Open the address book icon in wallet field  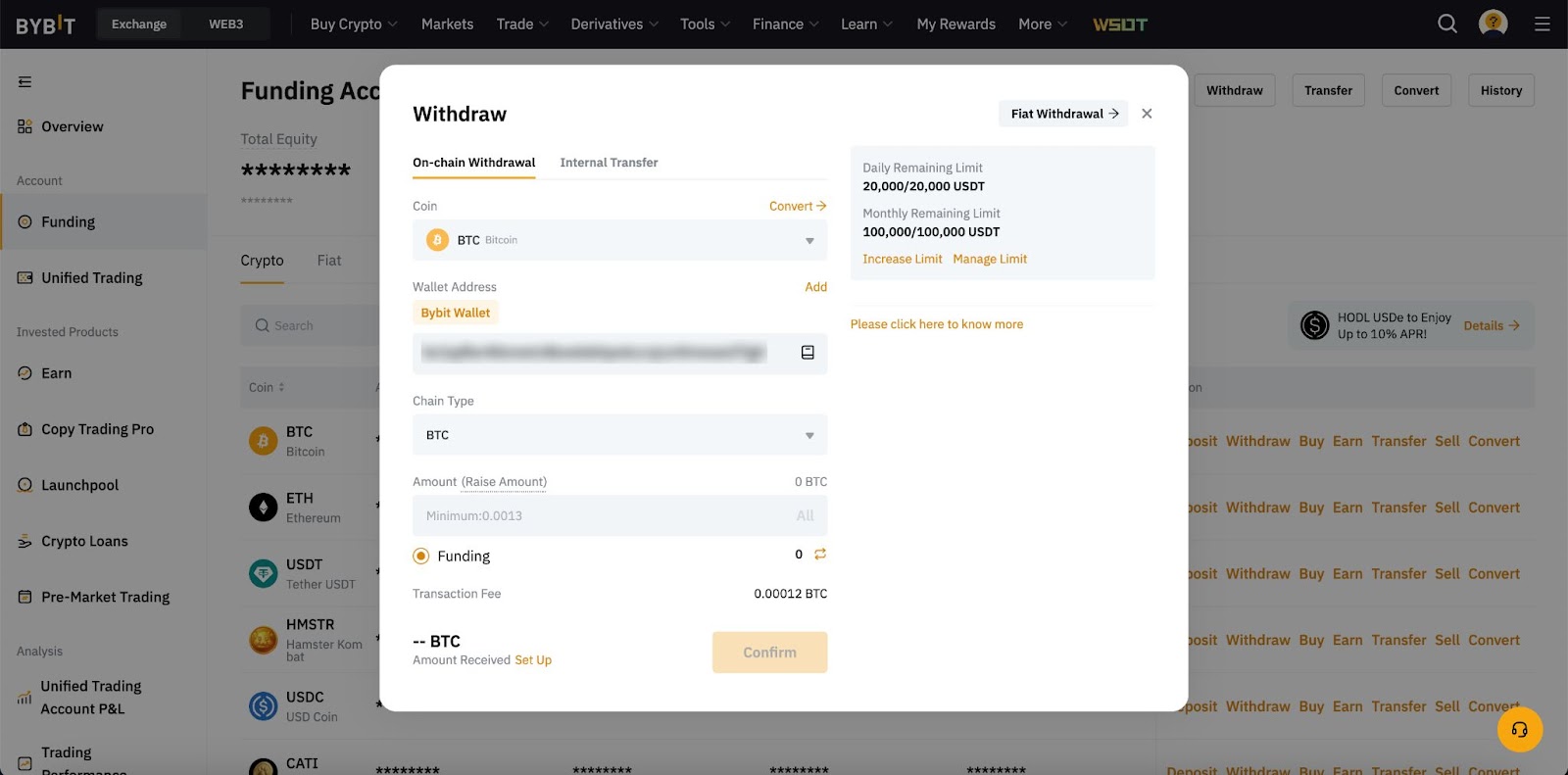pyautogui.click(x=808, y=353)
